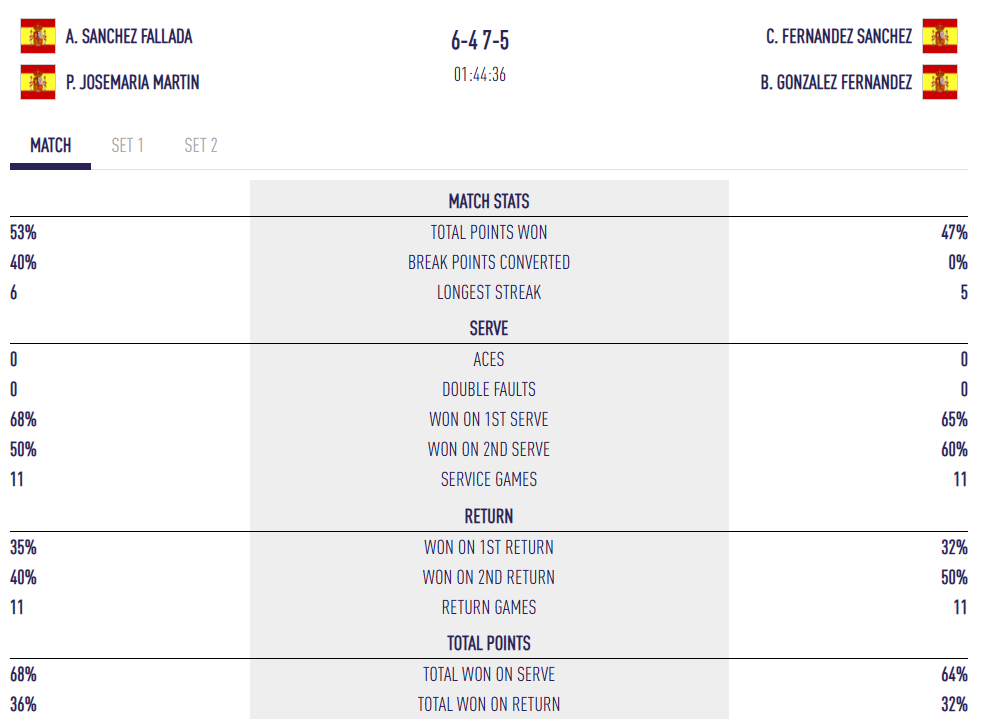This screenshot has width=982, height=723.
Task: Click Spain flag beside C. Fernandez Sanchez
Action: pos(940,36)
